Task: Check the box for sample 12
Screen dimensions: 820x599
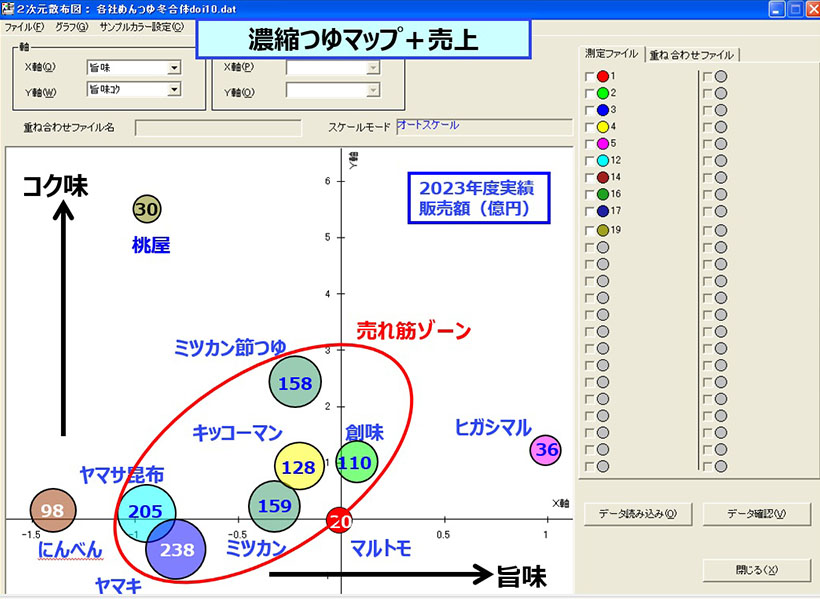Action: 588,160
